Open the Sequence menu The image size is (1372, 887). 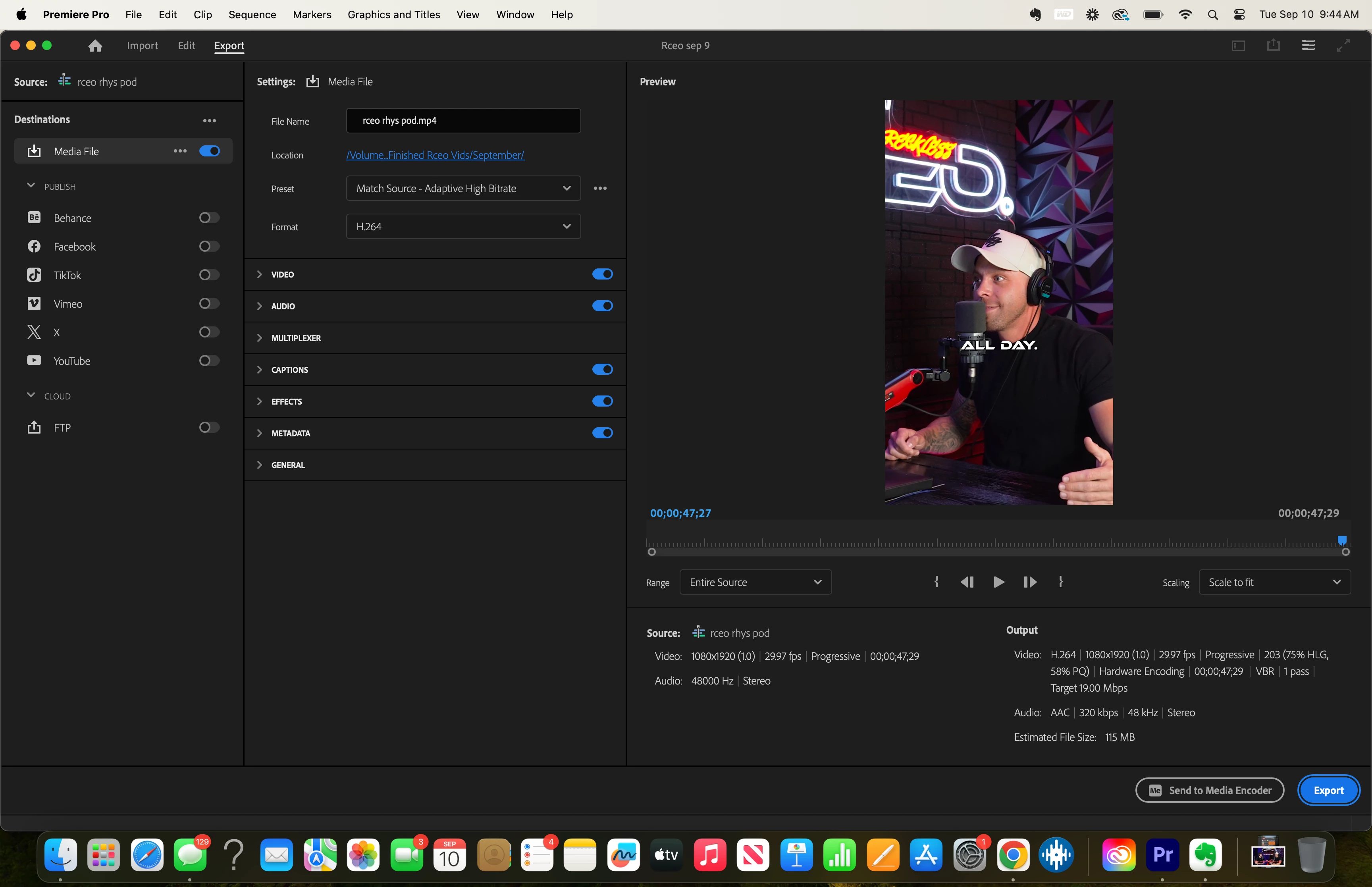252,14
